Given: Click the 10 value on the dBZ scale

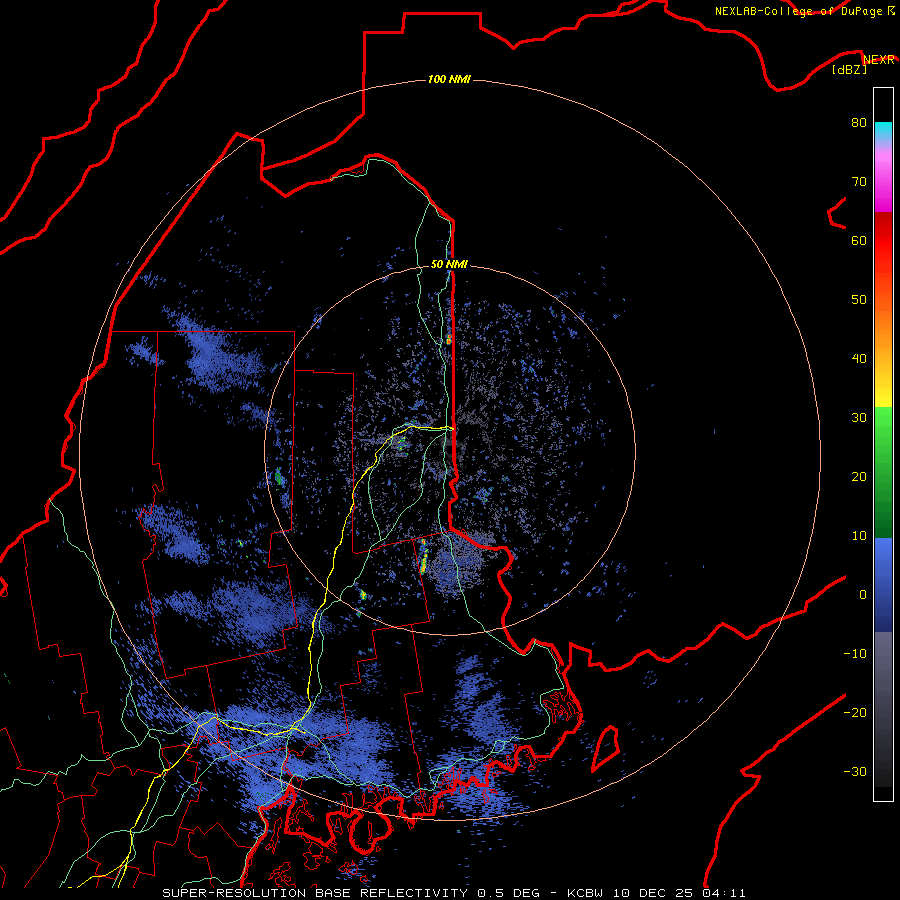Looking at the screenshot, I should pos(859,536).
